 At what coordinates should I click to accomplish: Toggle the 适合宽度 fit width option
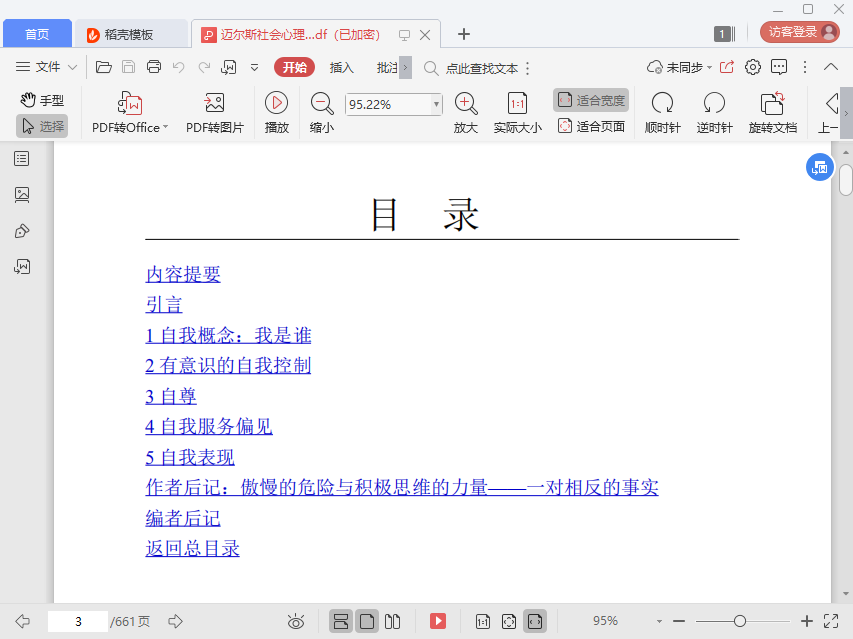click(x=591, y=100)
